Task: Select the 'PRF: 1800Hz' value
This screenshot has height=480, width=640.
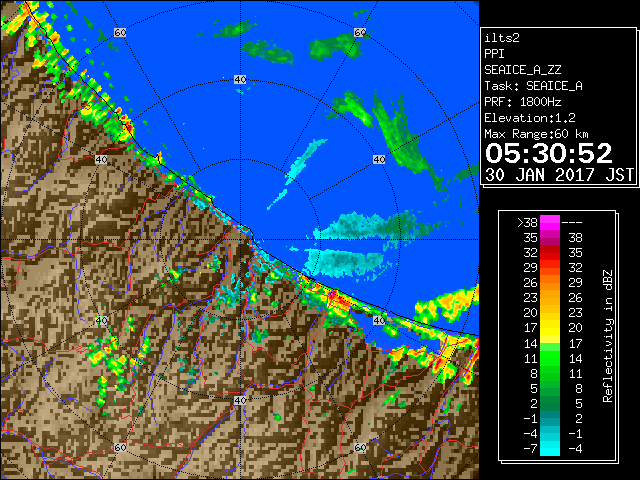Action: (x=522, y=102)
